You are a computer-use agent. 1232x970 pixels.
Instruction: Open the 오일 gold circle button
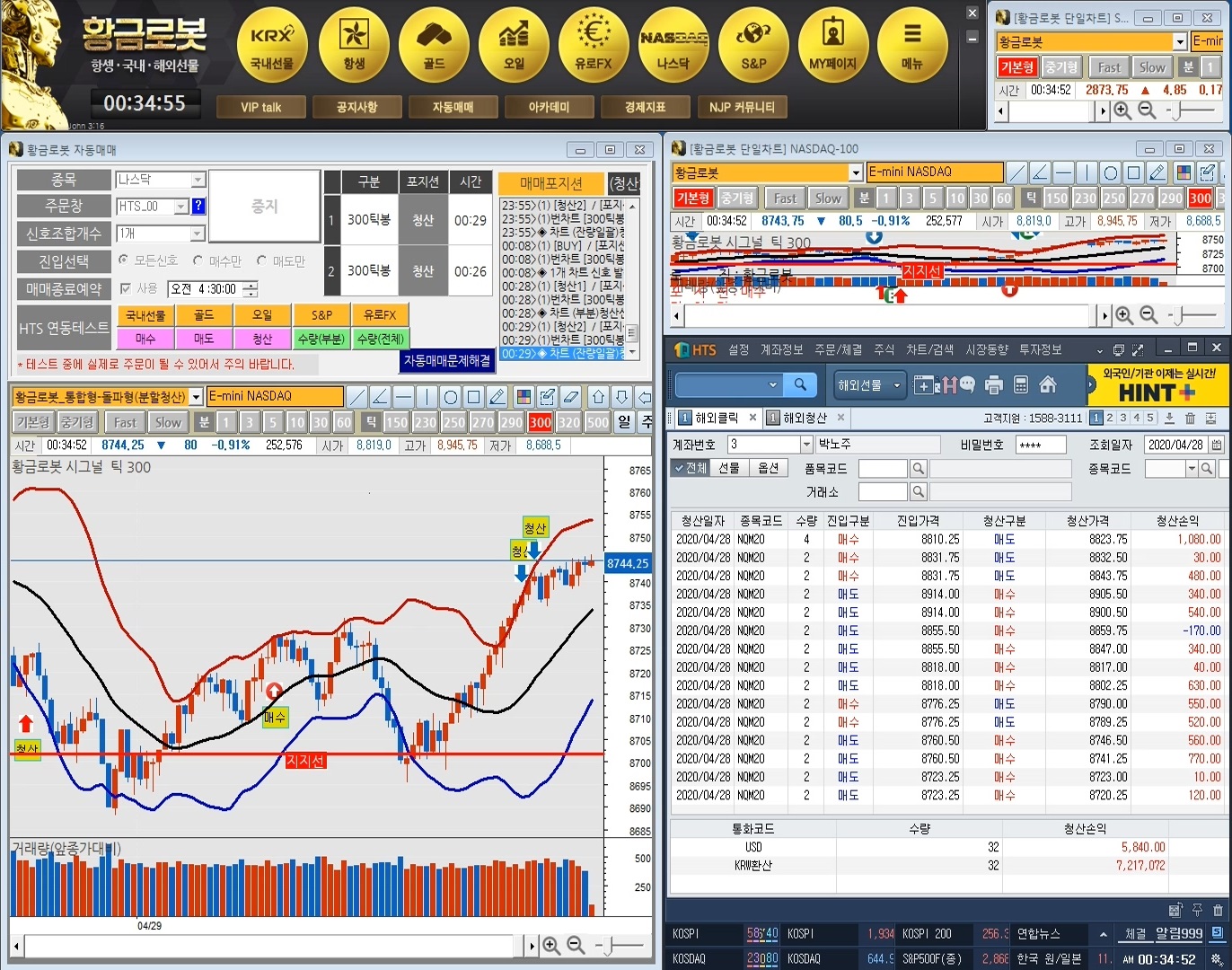[514, 47]
